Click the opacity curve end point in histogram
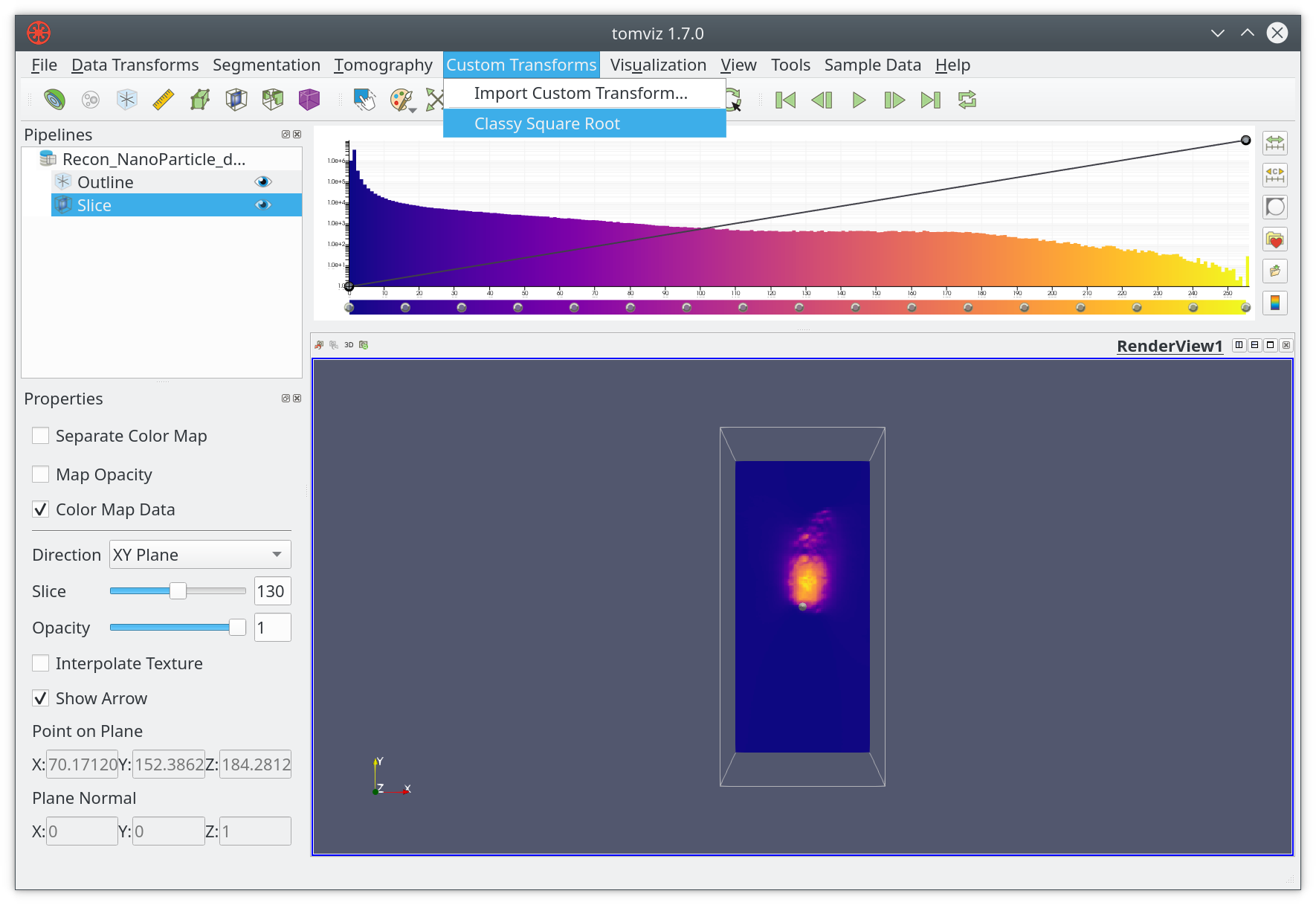This screenshot has width=1316, height=905. (1245, 140)
